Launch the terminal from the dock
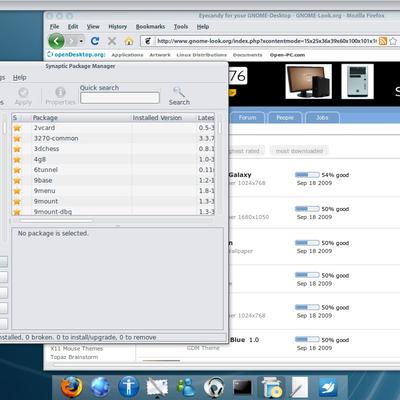Screen dimensions: 400x400 tap(242, 388)
